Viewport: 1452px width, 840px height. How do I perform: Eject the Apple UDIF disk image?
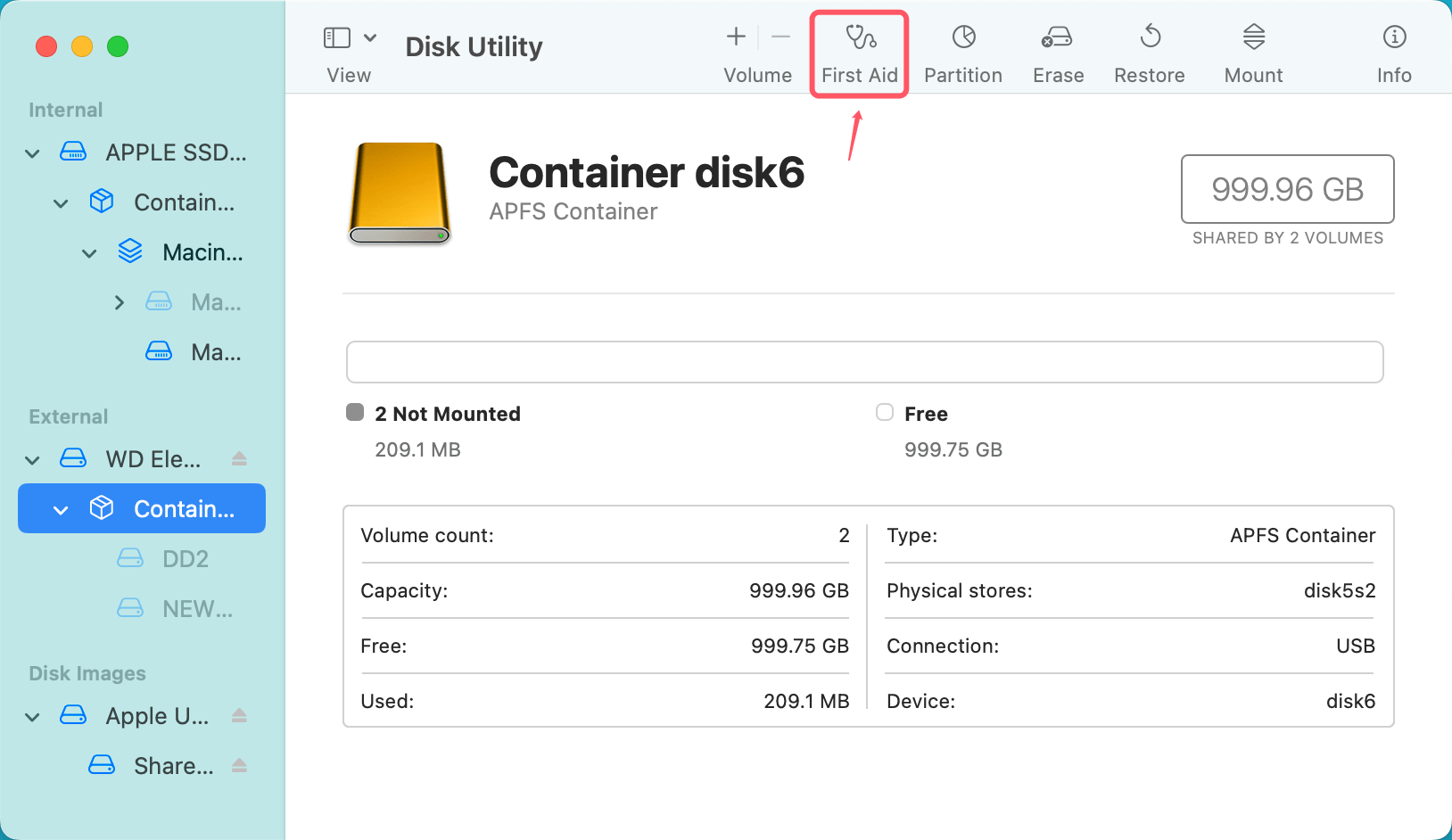(239, 715)
